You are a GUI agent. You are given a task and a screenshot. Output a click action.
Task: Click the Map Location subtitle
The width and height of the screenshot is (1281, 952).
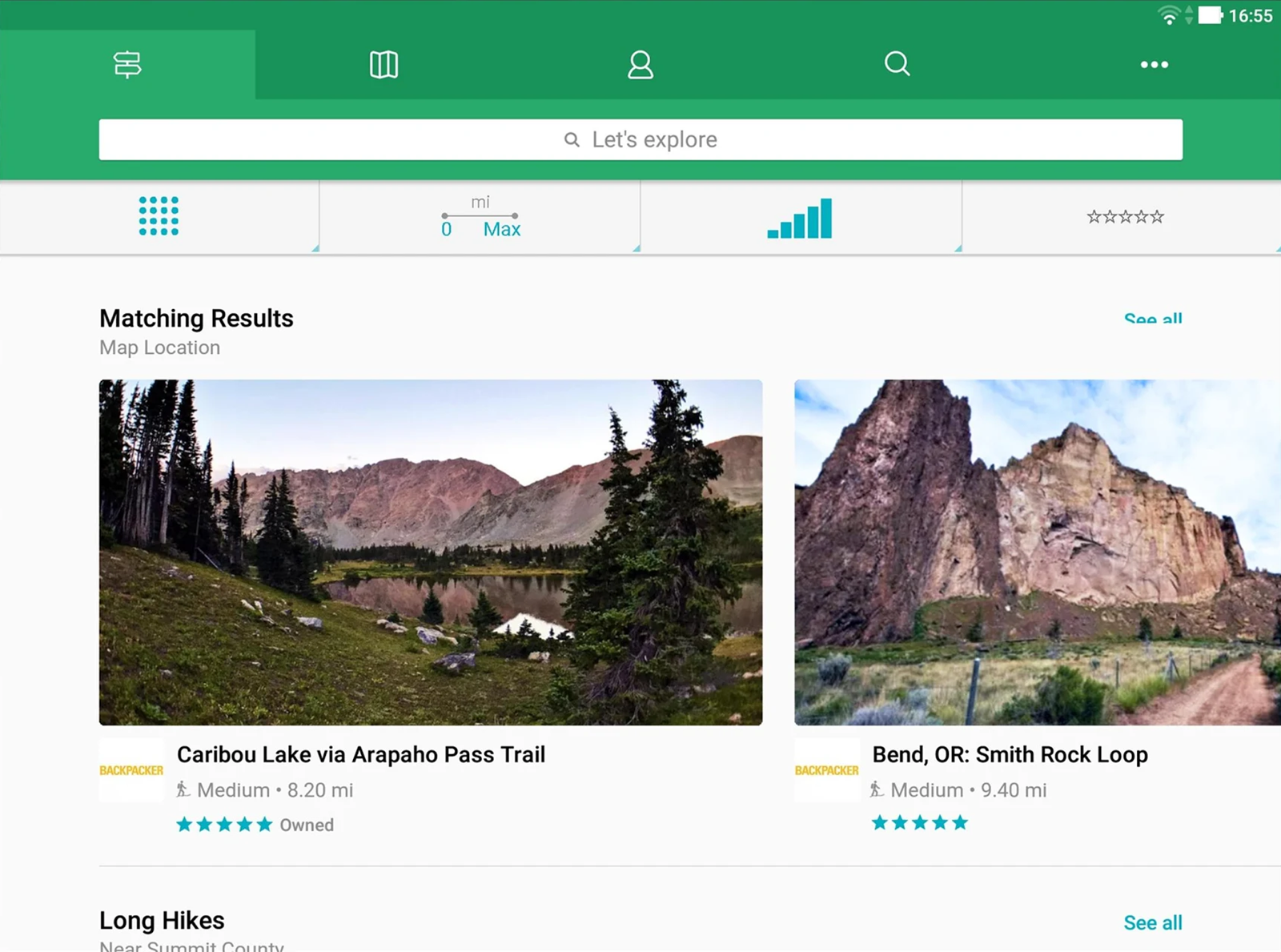(x=159, y=347)
